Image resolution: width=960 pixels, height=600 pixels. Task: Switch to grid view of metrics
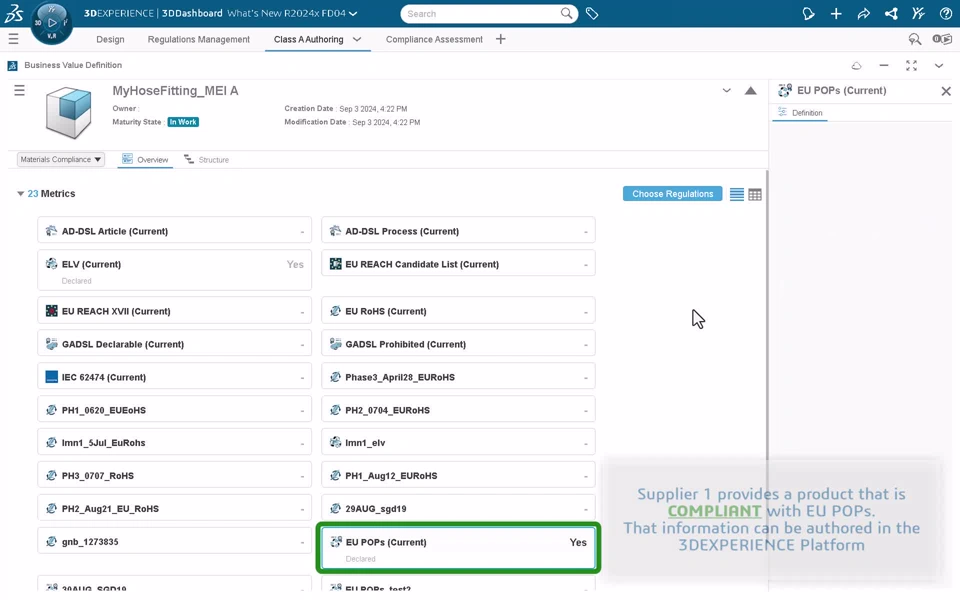[x=755, y=194]
